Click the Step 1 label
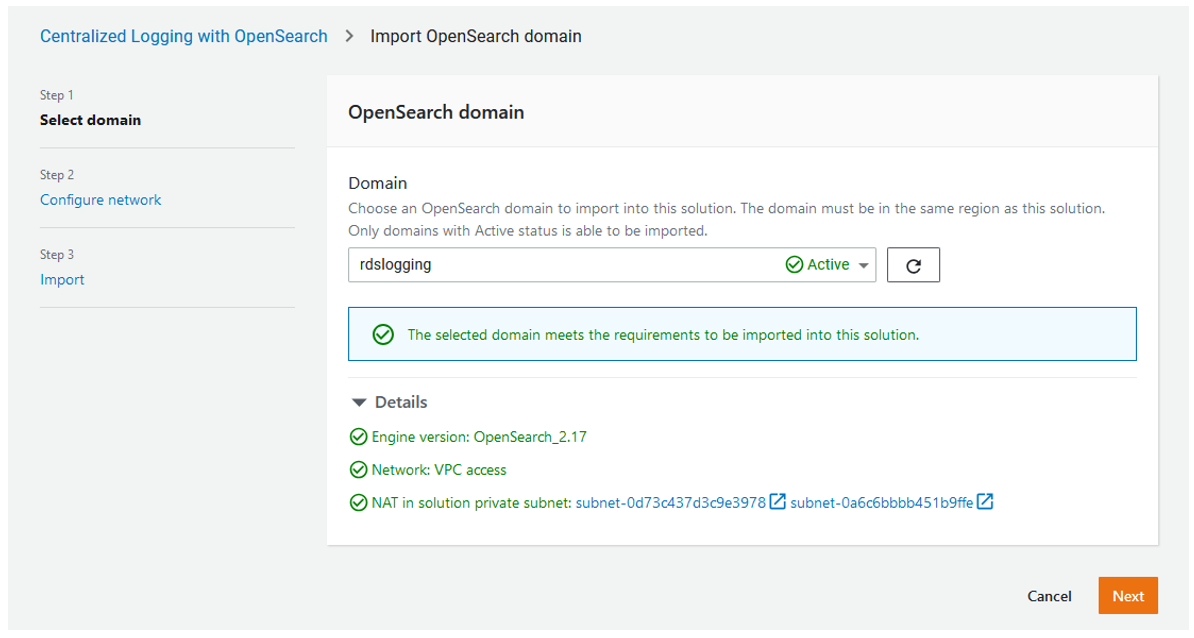1194x638 pixels. pos(56,95)
